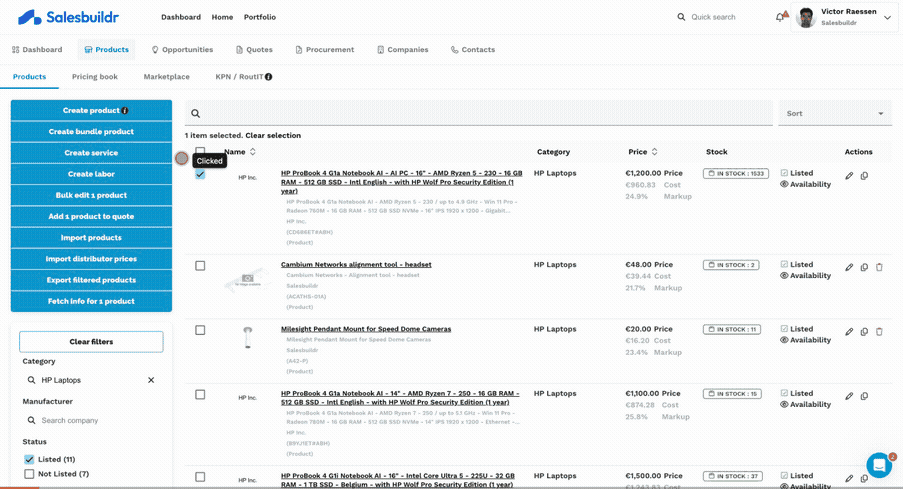This screenshot has width=903, height=489.
Task: Toggle the select-all checkbox in table header
Action: pyautogui.click(x=200, y=151)
